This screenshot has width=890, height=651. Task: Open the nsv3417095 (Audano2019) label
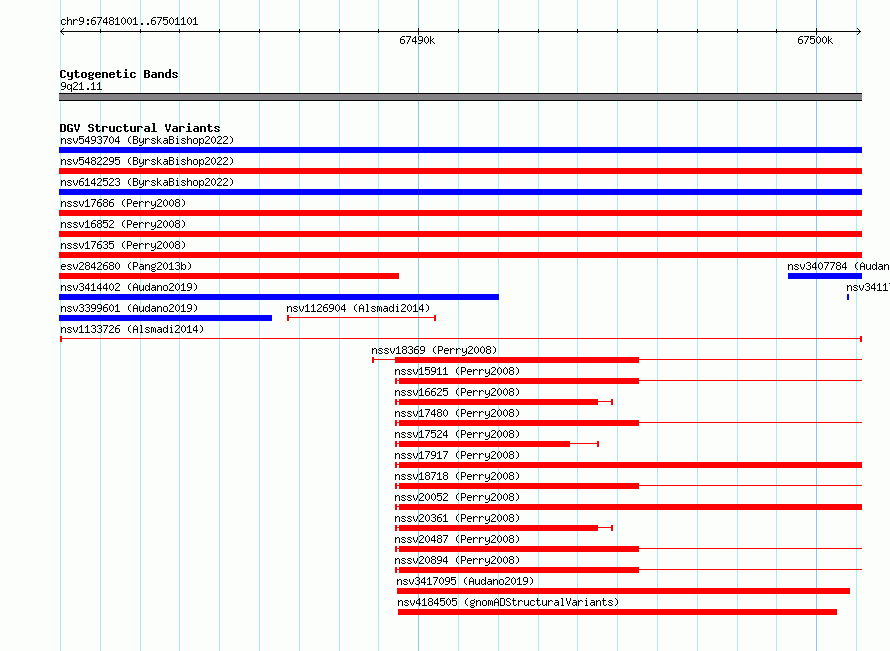pos(465,581)
